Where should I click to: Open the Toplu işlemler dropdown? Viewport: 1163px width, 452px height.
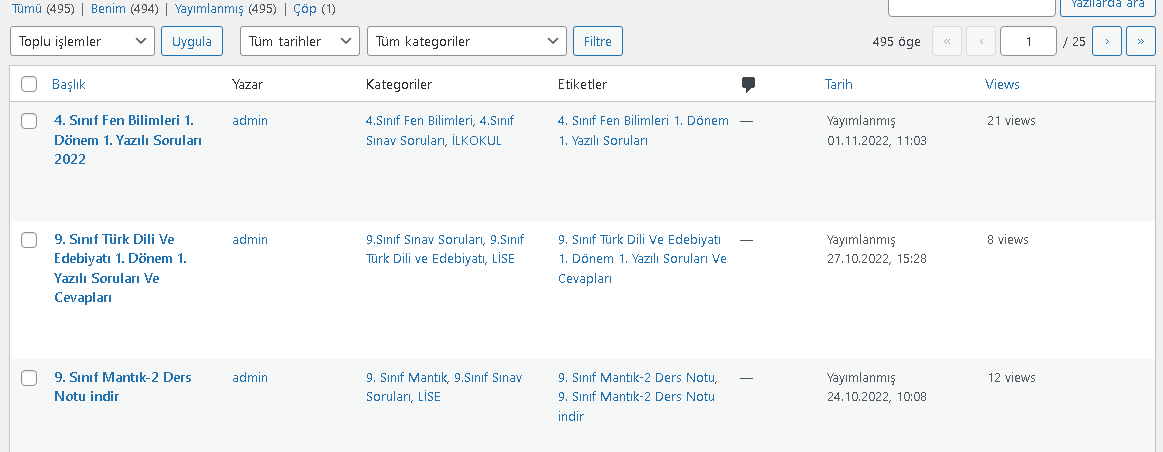pyautogui.click(x=82, y=42)
